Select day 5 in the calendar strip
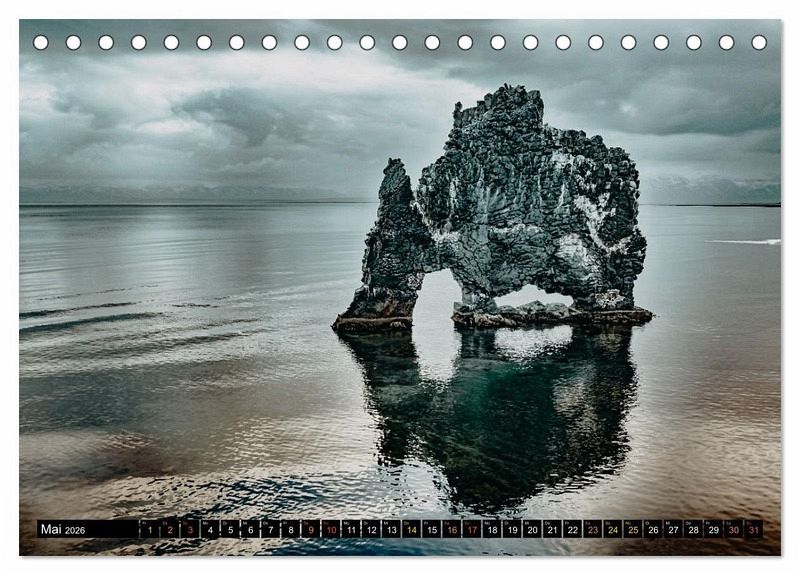This screenshot has height=575, width=800. tap(230, 529)
